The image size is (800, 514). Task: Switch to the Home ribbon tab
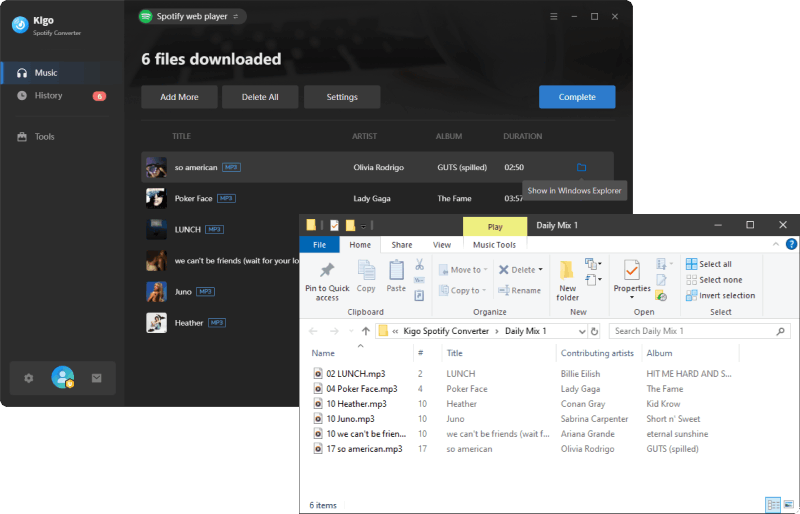click(360, 244)
